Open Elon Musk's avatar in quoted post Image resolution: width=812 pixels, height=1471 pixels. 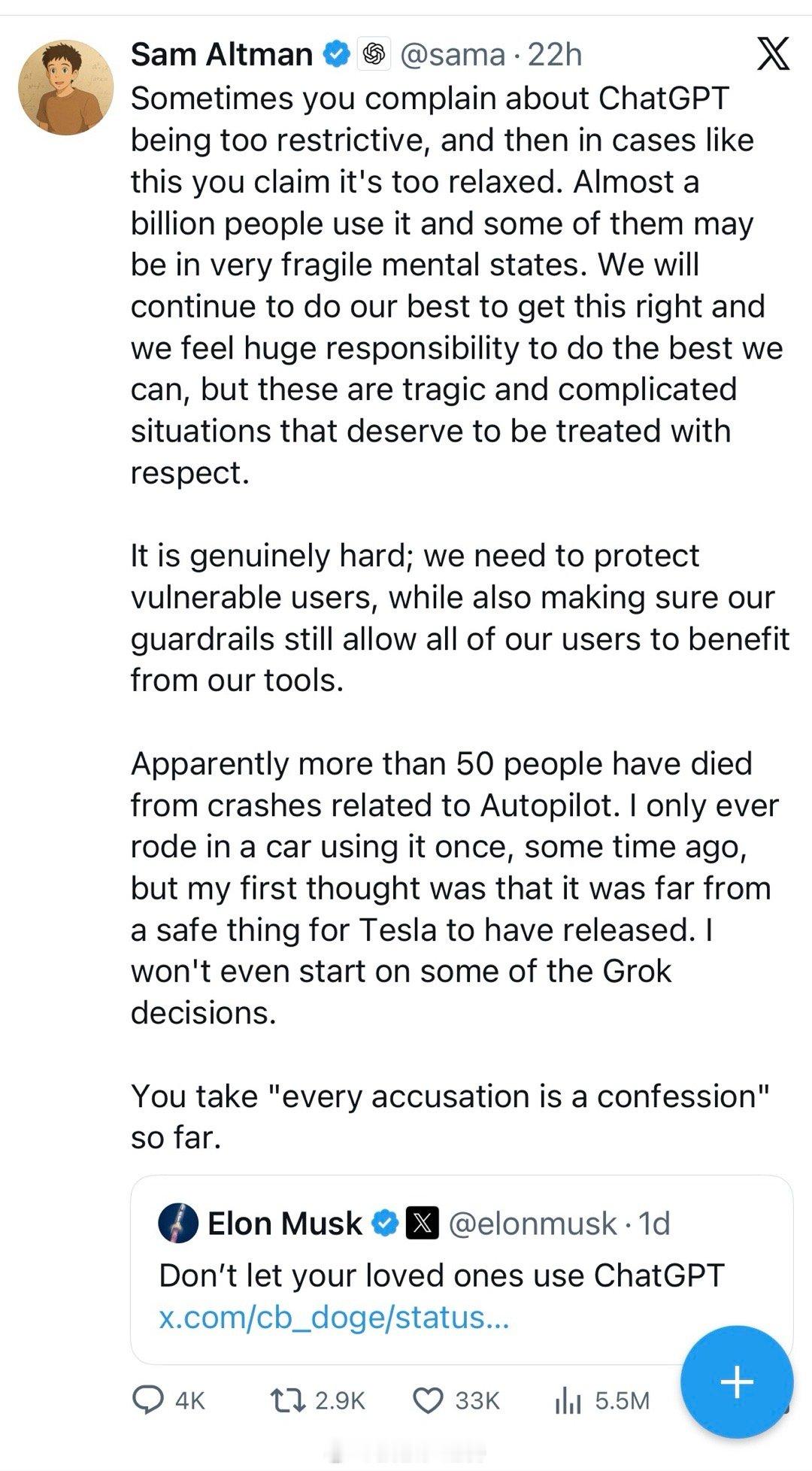(178, 1224)
